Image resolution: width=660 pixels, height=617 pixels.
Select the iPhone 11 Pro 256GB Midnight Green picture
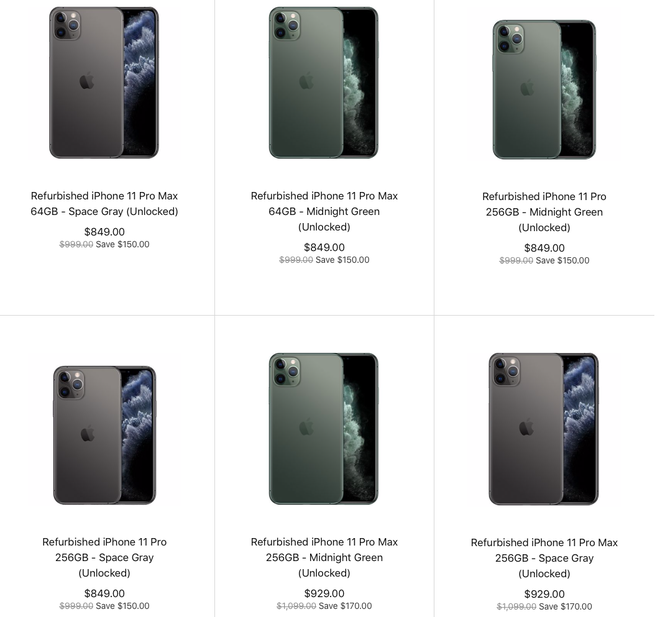tap(544, 90)
